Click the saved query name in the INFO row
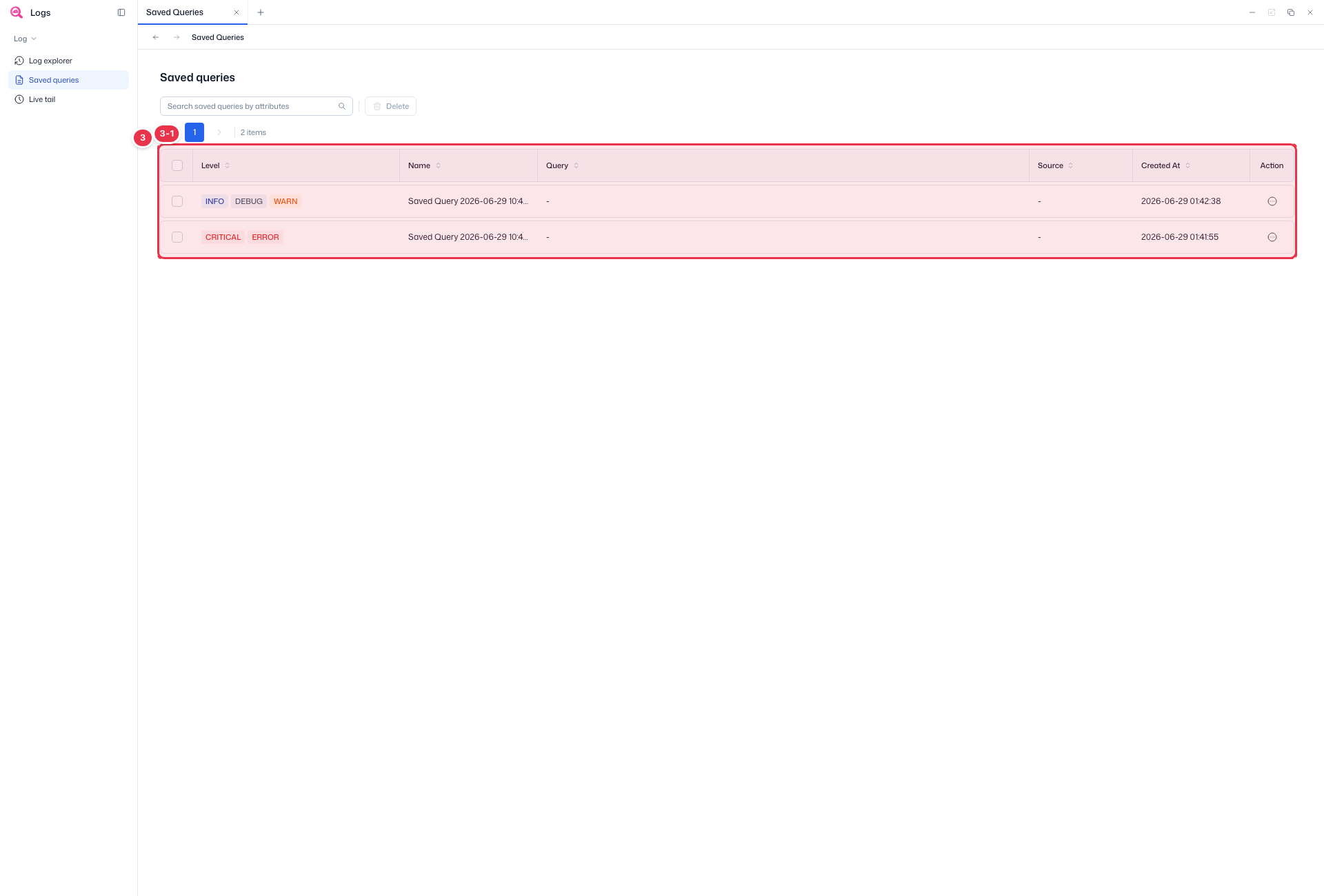The width and height of the screenshot is (1324, 896). 468,201
